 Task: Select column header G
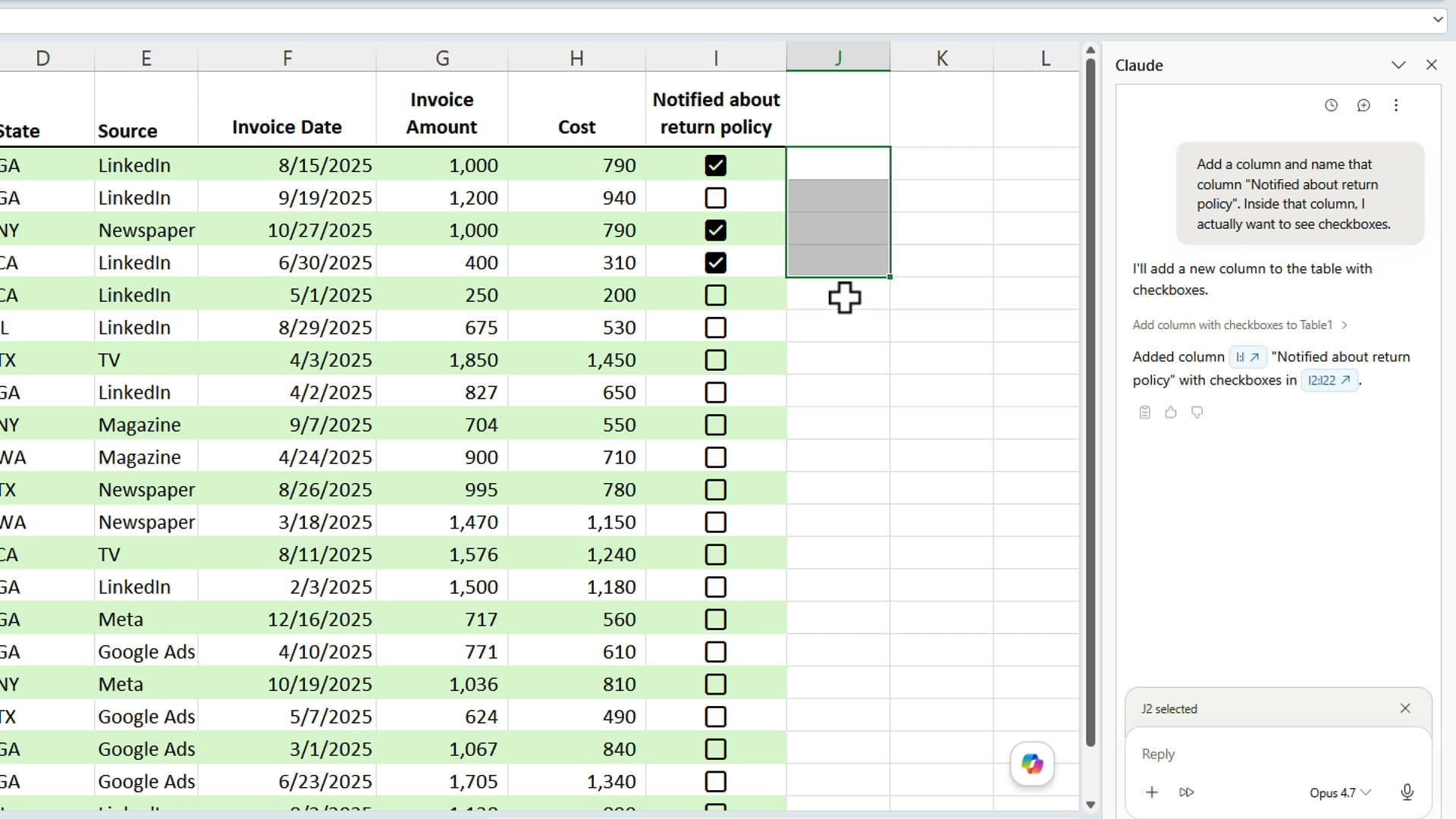[x=442, y=58]
